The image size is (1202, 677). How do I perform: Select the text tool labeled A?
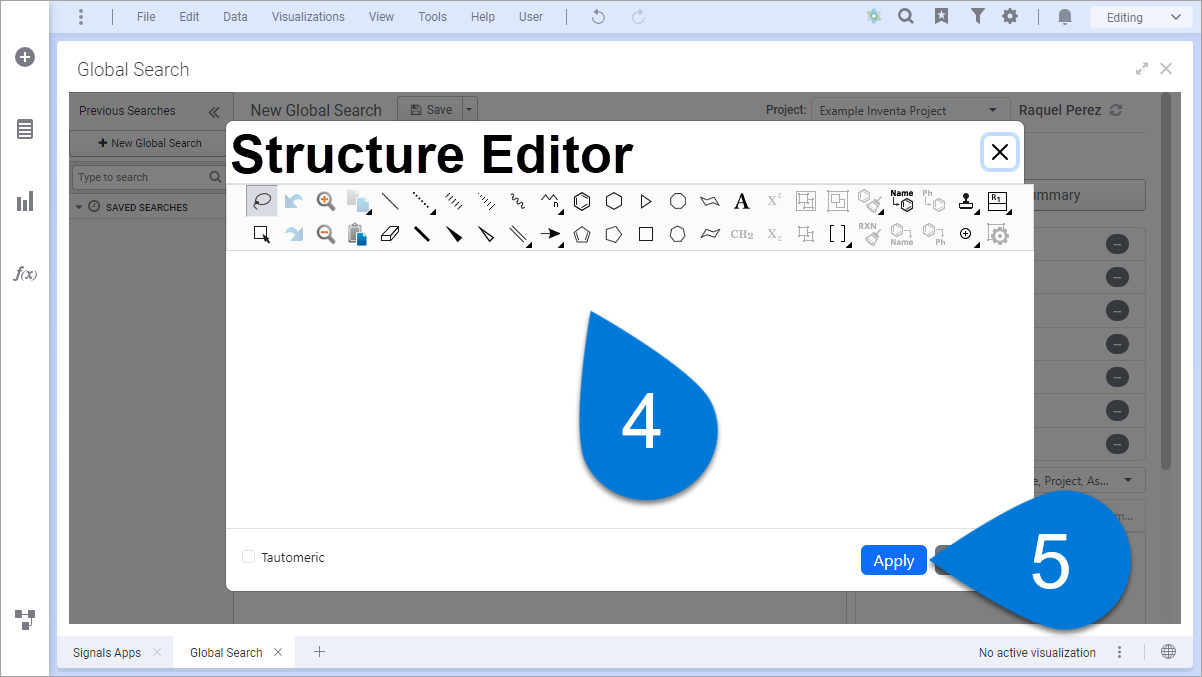[x=742, y=201]
